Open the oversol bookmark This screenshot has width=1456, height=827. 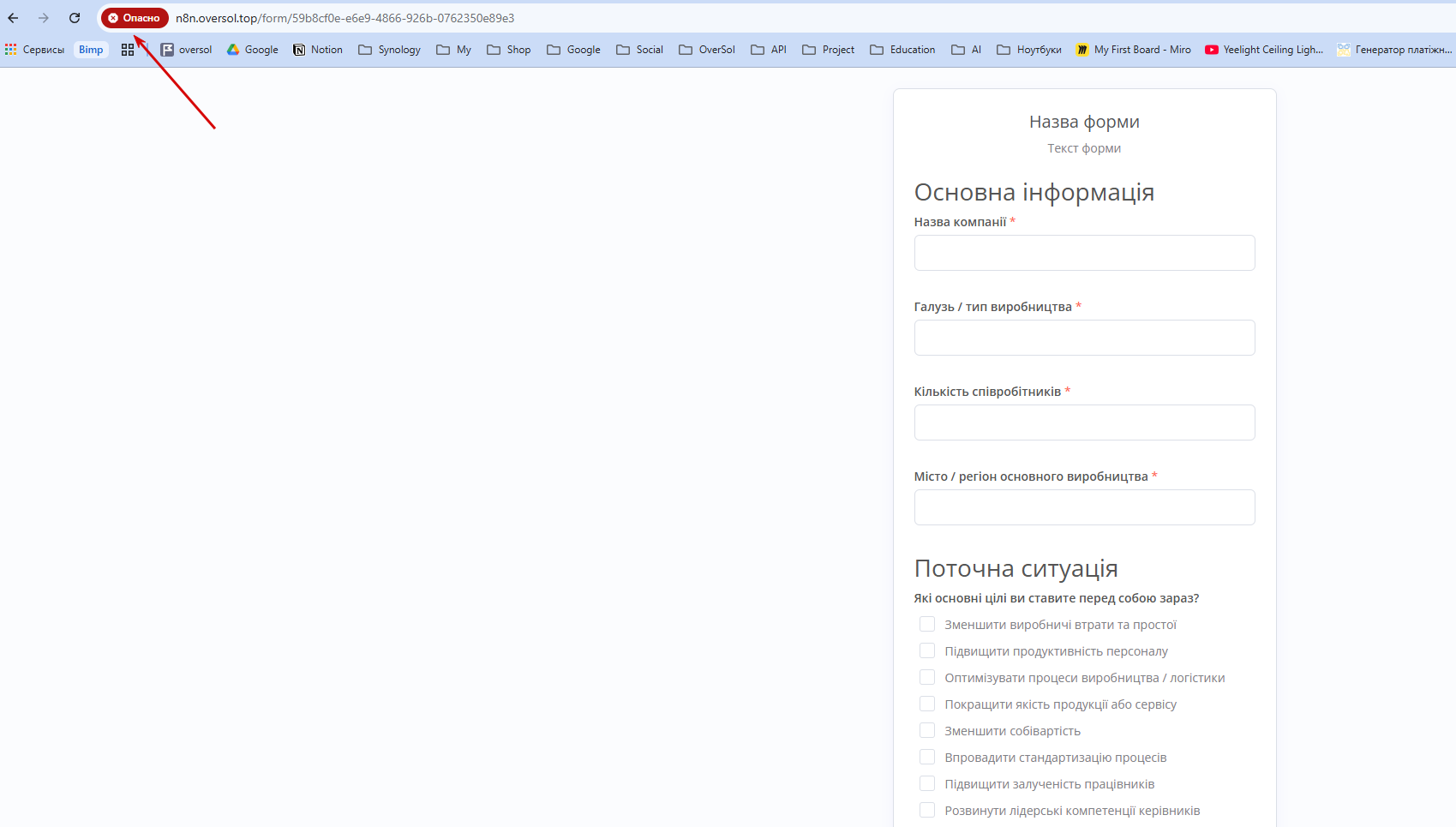[187, 50]
